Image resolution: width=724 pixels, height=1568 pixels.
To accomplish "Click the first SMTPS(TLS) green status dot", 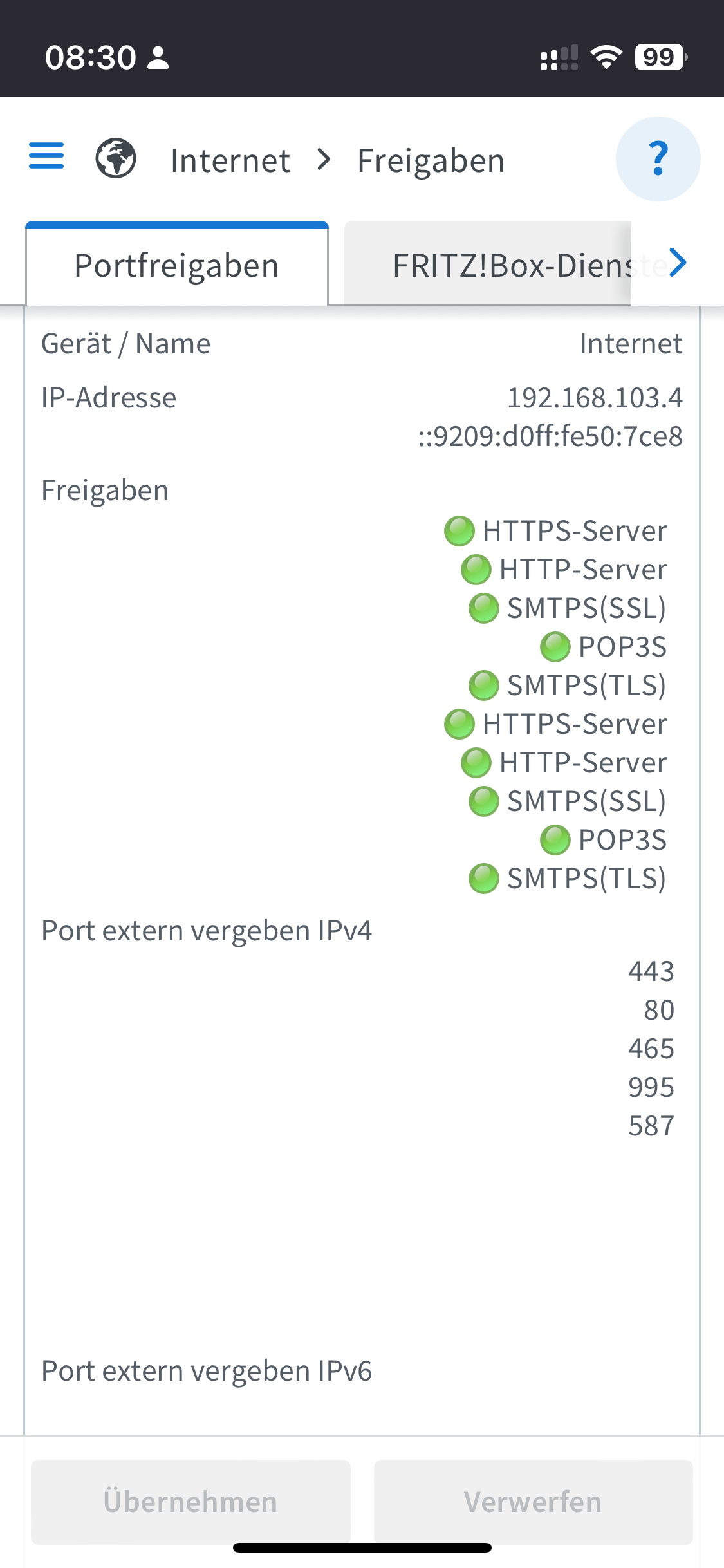I will click(484, 686).
